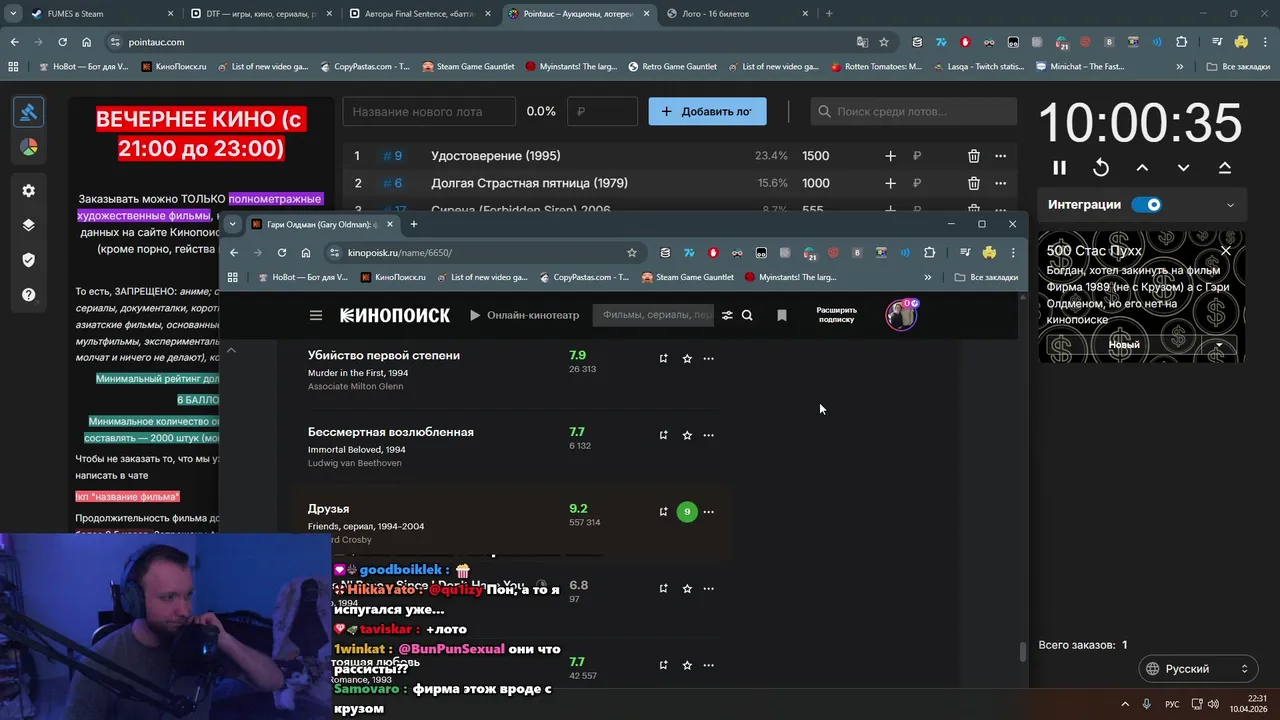Open the auction gavel page in Pointauc sidebar

[x=28, y=112]
